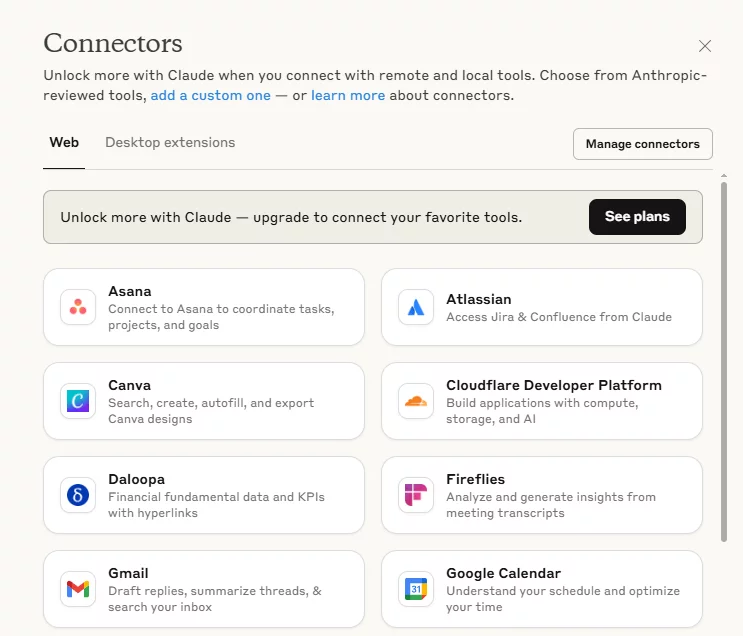Open the Canva logo icon
Screen dimensions: 743x636
point(78,401)
